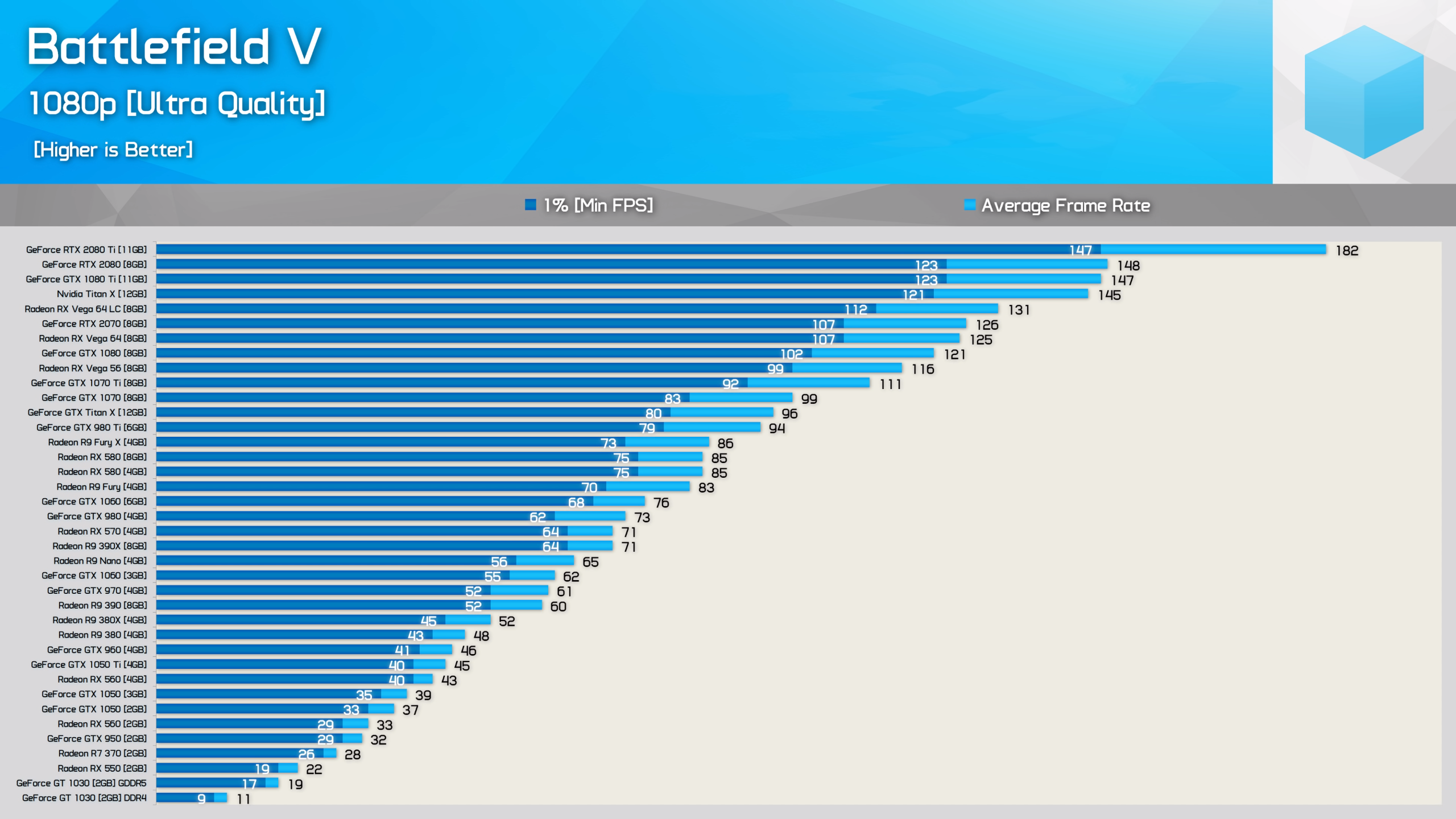This screenshot has height=819, width=1456.
Task: Click the 11 value on bottom bar
Action: [243, 799]
